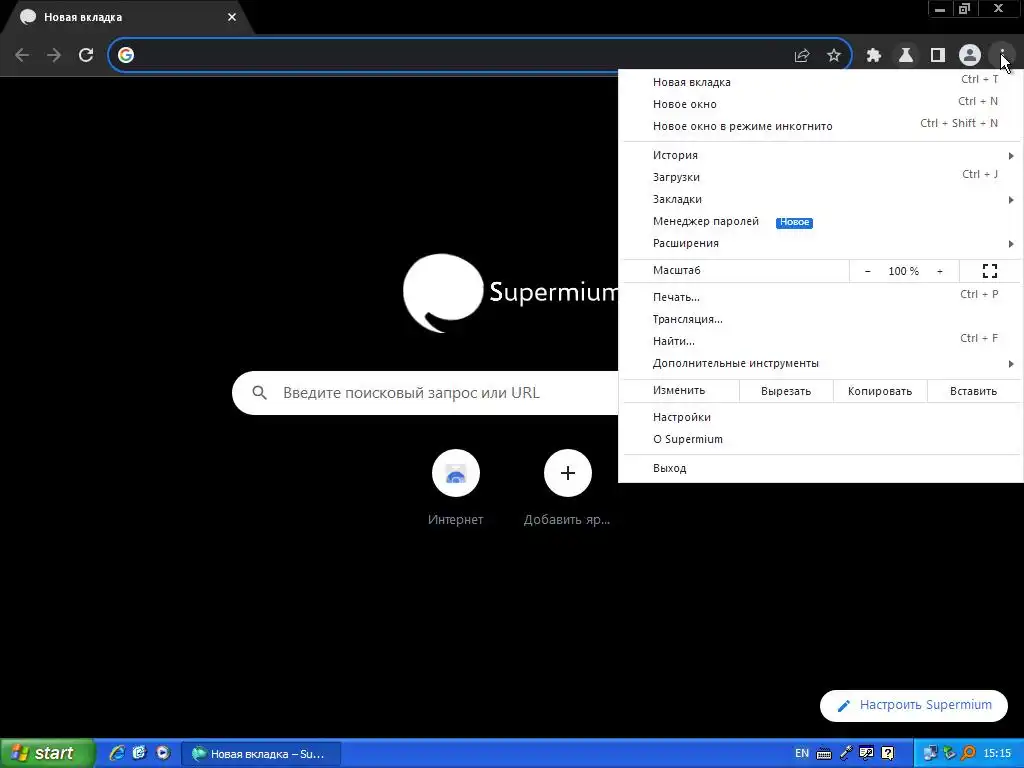Select 'Найти...' menu item

pyautogui.click(x=820, y=341)
